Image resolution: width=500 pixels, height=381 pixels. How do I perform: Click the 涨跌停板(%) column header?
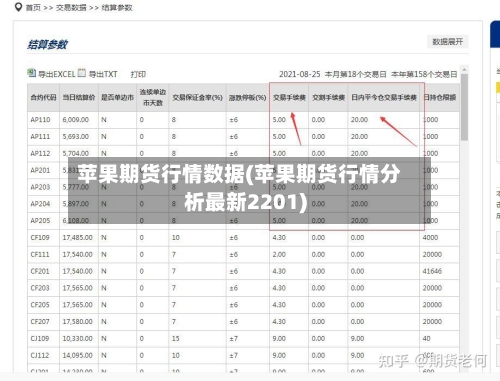point(247,97)
